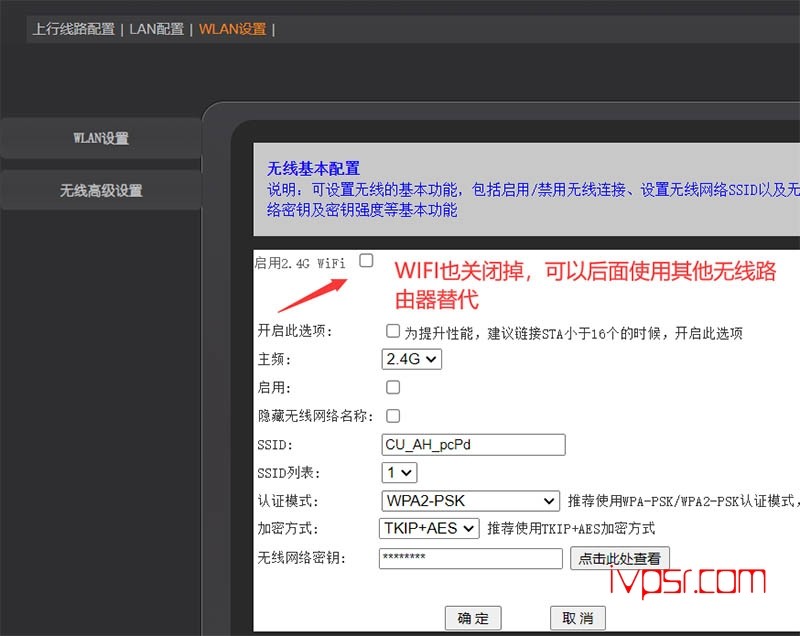Open the 加密方式 TKIP+AES dropdown

pos(429,528)
